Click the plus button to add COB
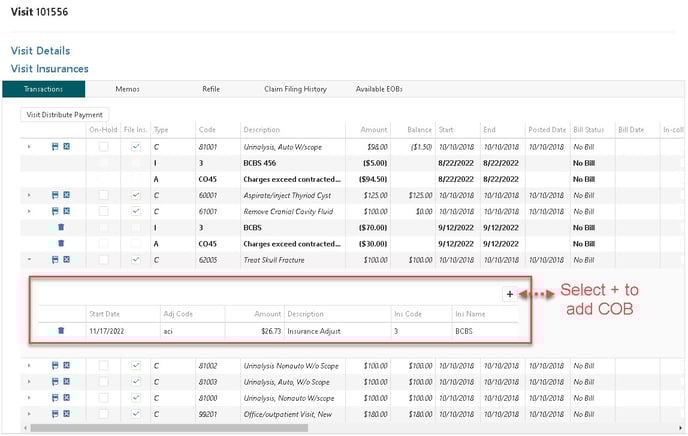This screenshot has height=436, width=688. click(x=510, y=294)
